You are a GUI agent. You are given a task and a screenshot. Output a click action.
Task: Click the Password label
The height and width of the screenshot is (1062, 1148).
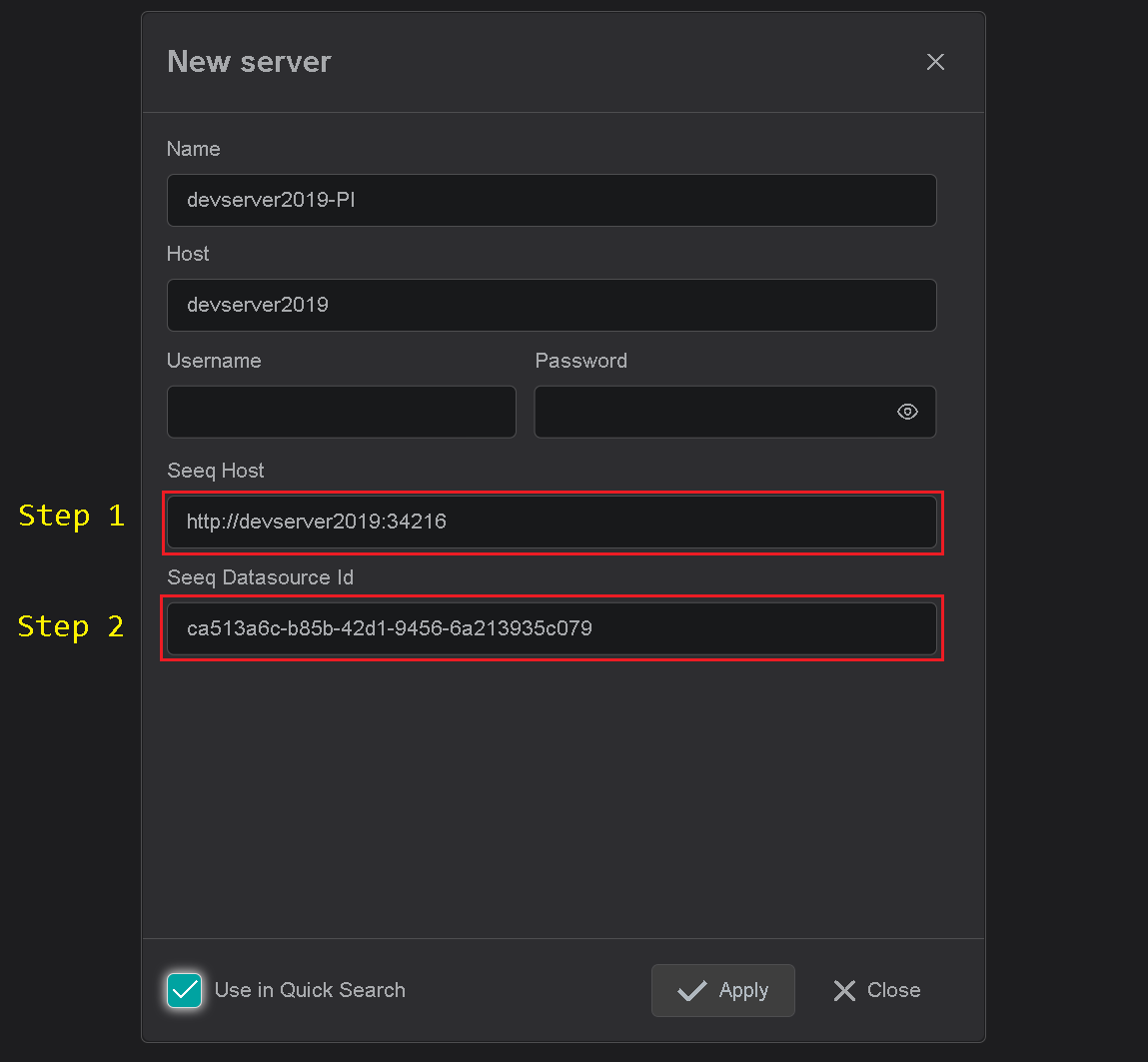coord(580,361)
